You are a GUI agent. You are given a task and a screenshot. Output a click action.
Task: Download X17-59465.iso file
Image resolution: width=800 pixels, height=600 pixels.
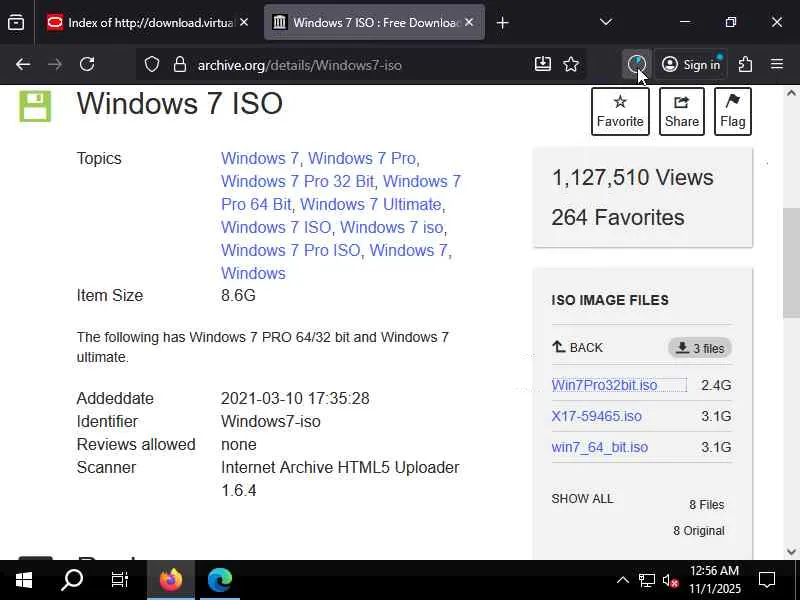(596, 416)
